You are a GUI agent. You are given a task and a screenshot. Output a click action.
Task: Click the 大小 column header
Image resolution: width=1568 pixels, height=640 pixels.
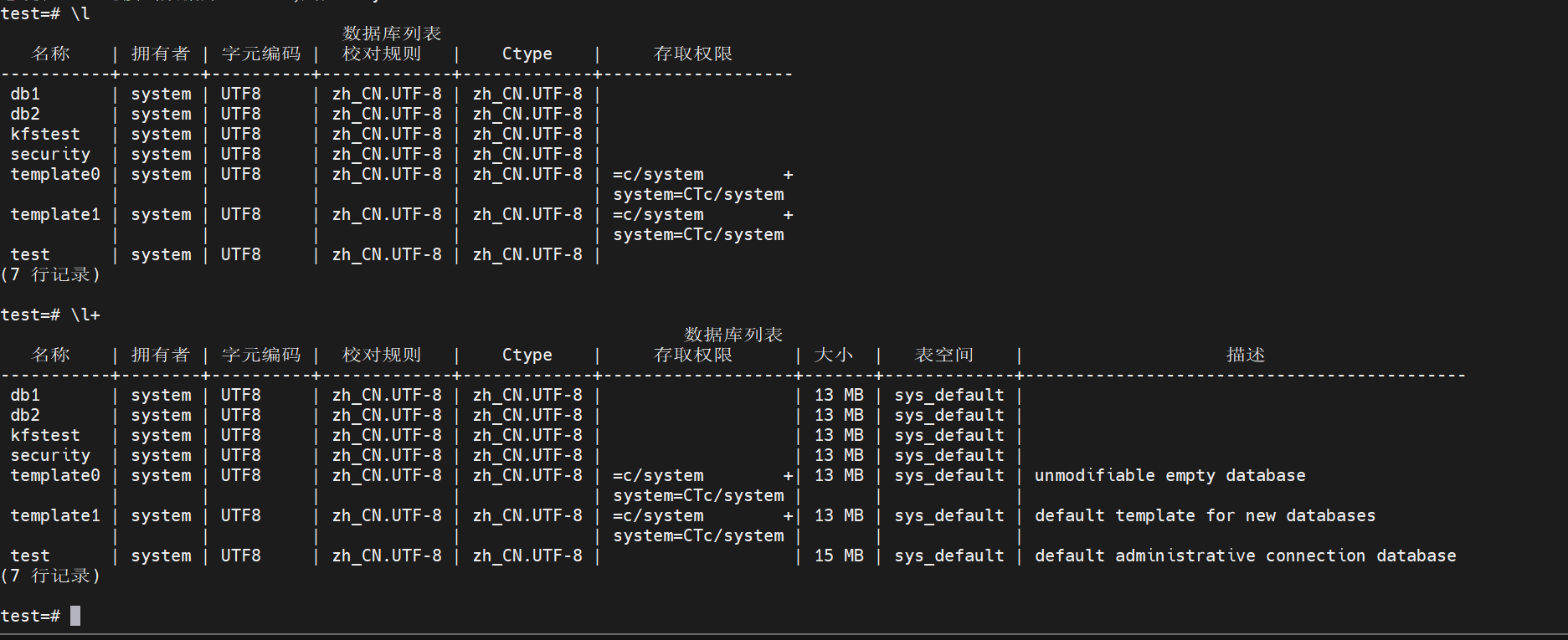(x=834, y=356)
